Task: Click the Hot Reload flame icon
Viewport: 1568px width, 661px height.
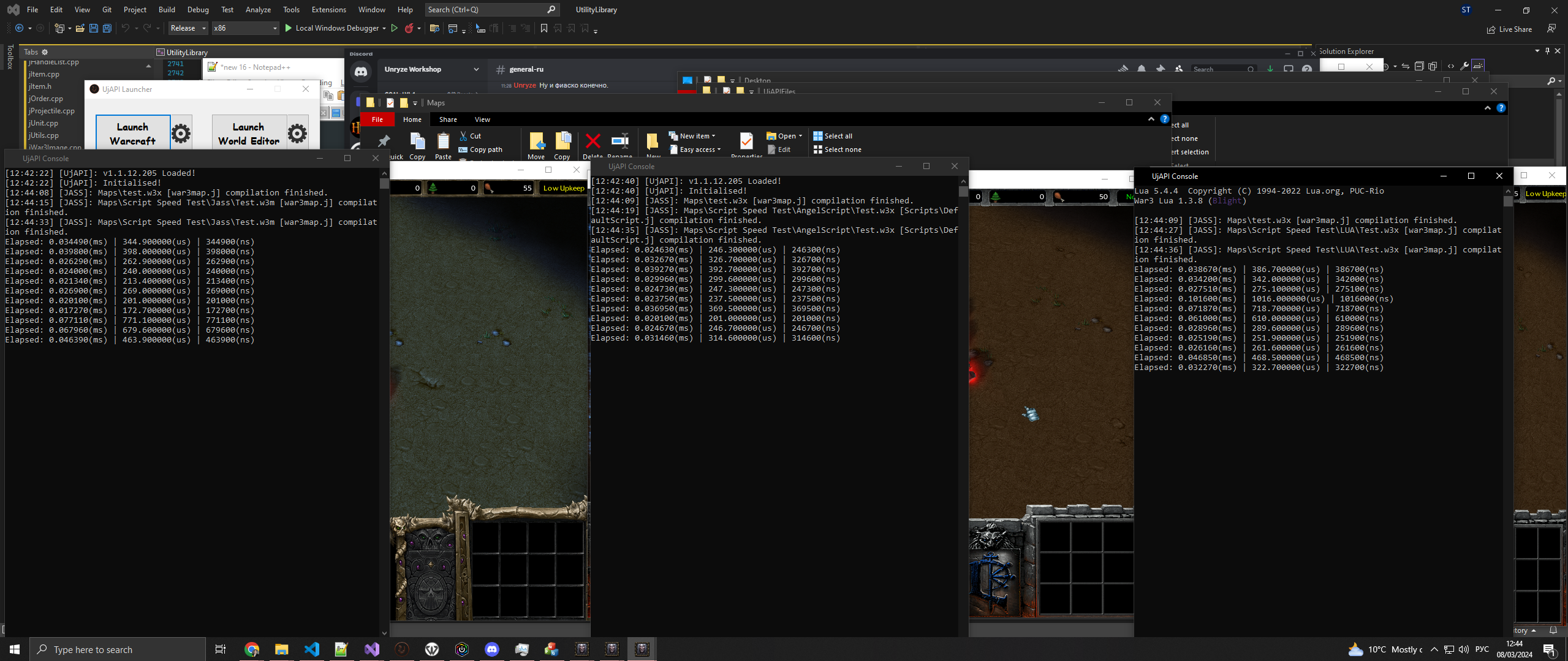Action: coord(409,28)
